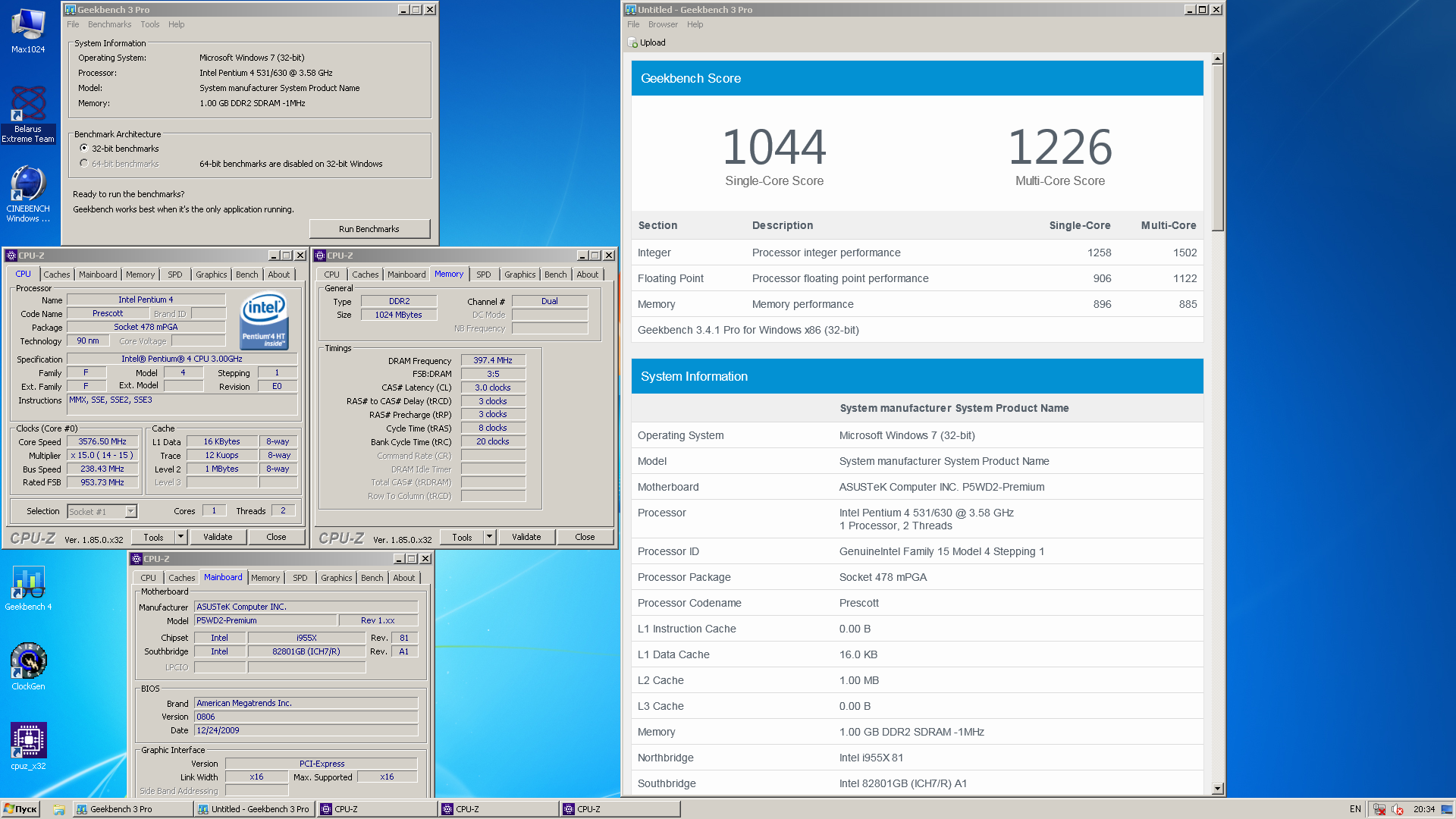Image resolution: width=1456 pixels, height=819 pixels.
Task: Click Multiplier value x 15.0 (14 - 15)
Action: pos(102,455)
